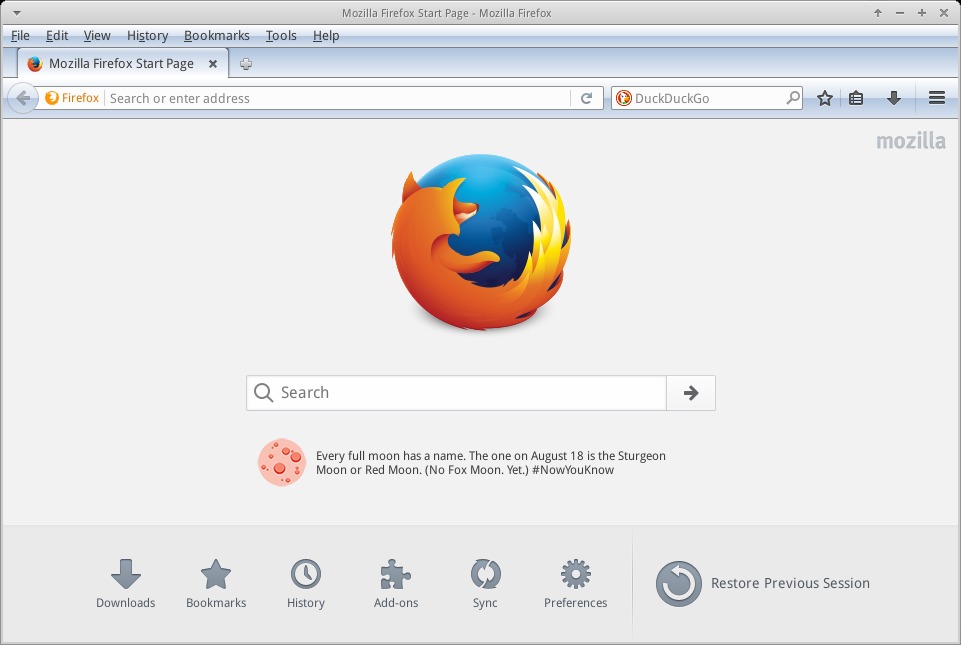Screen dimensions: 961x645
Task: Open Bookmarks from the start page launcher
Action: tap(216, 584)
